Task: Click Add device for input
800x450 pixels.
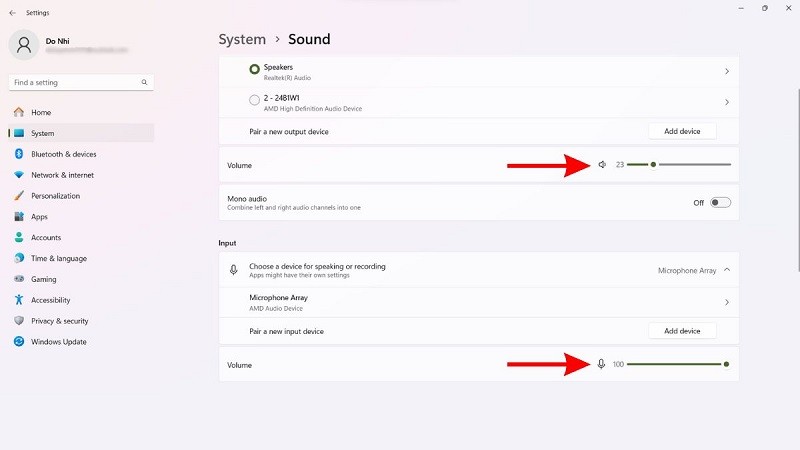Action: [682, 331]
